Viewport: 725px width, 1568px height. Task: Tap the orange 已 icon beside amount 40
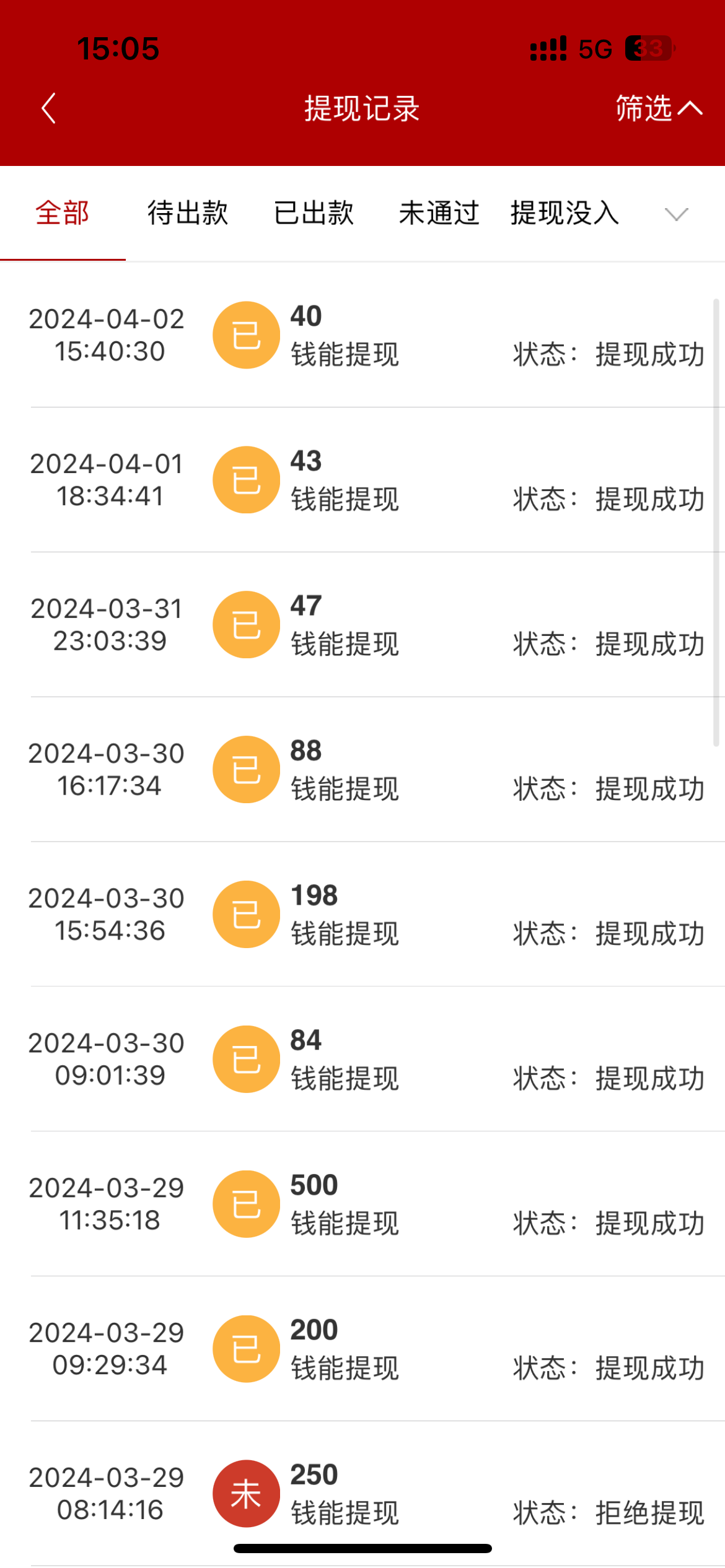click(x=246, y=335)
